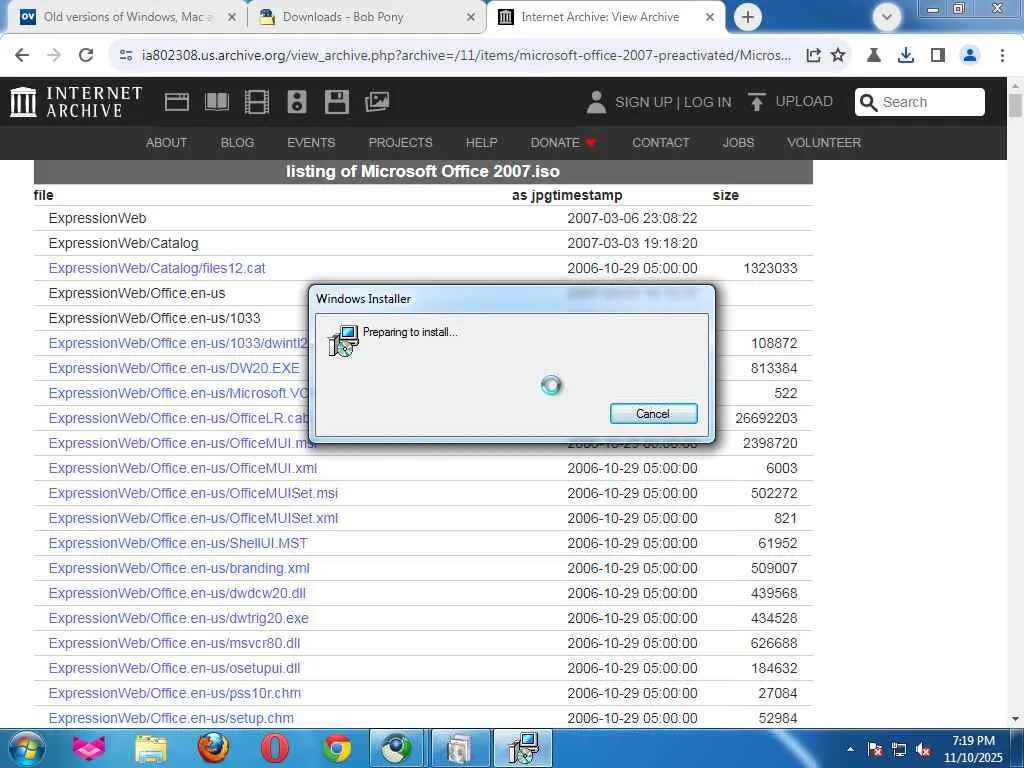
Task: Open the JOBS menu item
Action: click(x=738, y=142)
